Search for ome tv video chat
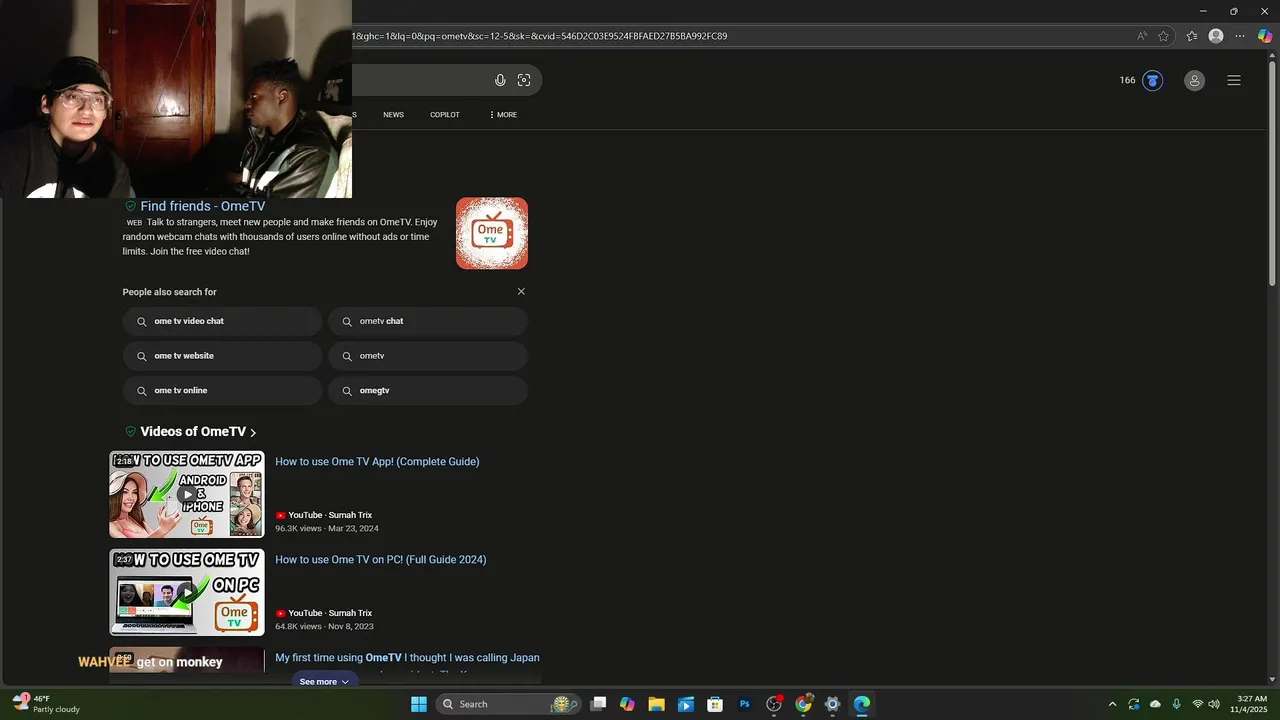Screen dimensions: 1280x720 point(222,321)
